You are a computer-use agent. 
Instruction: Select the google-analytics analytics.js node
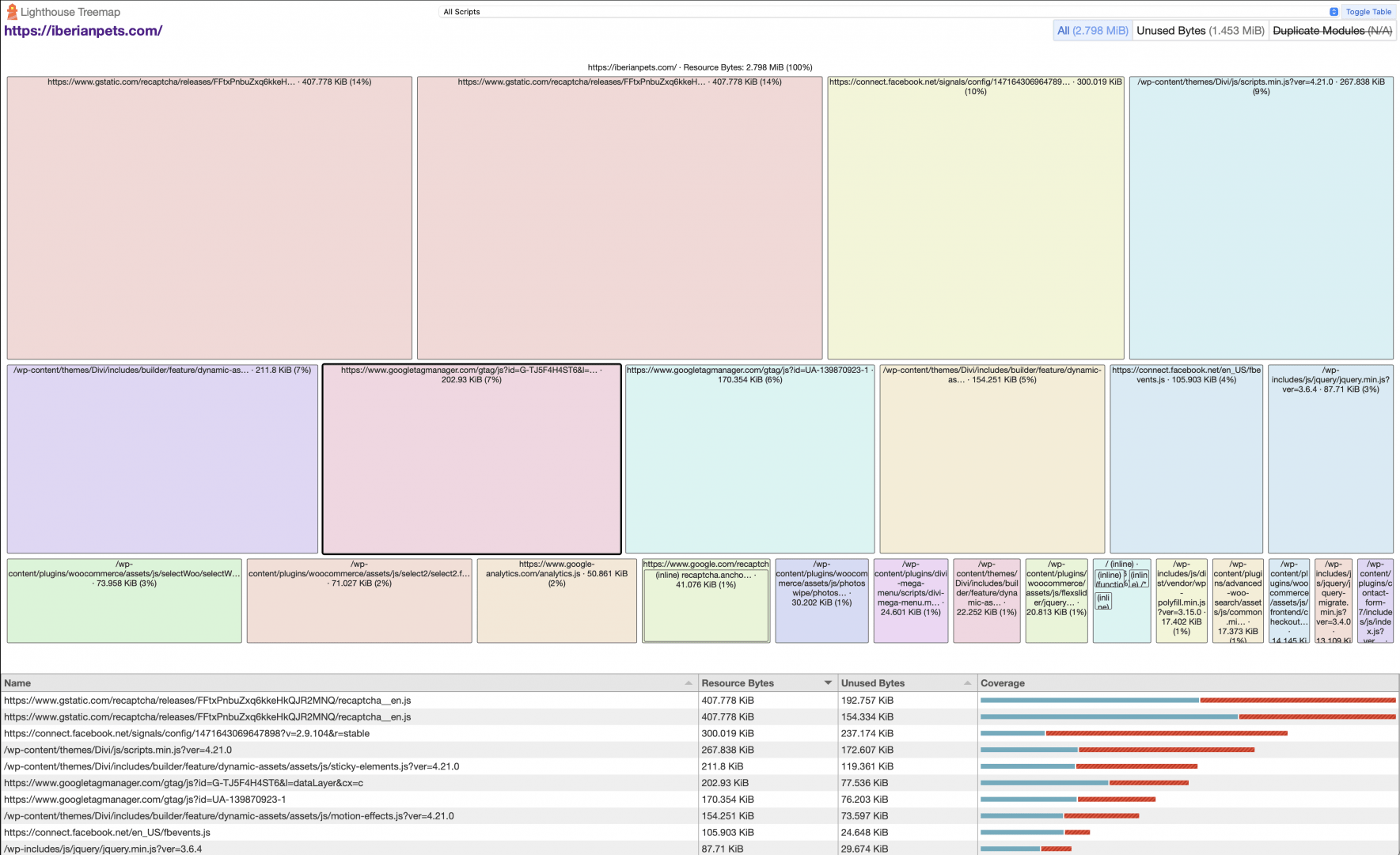coord(556,601)
